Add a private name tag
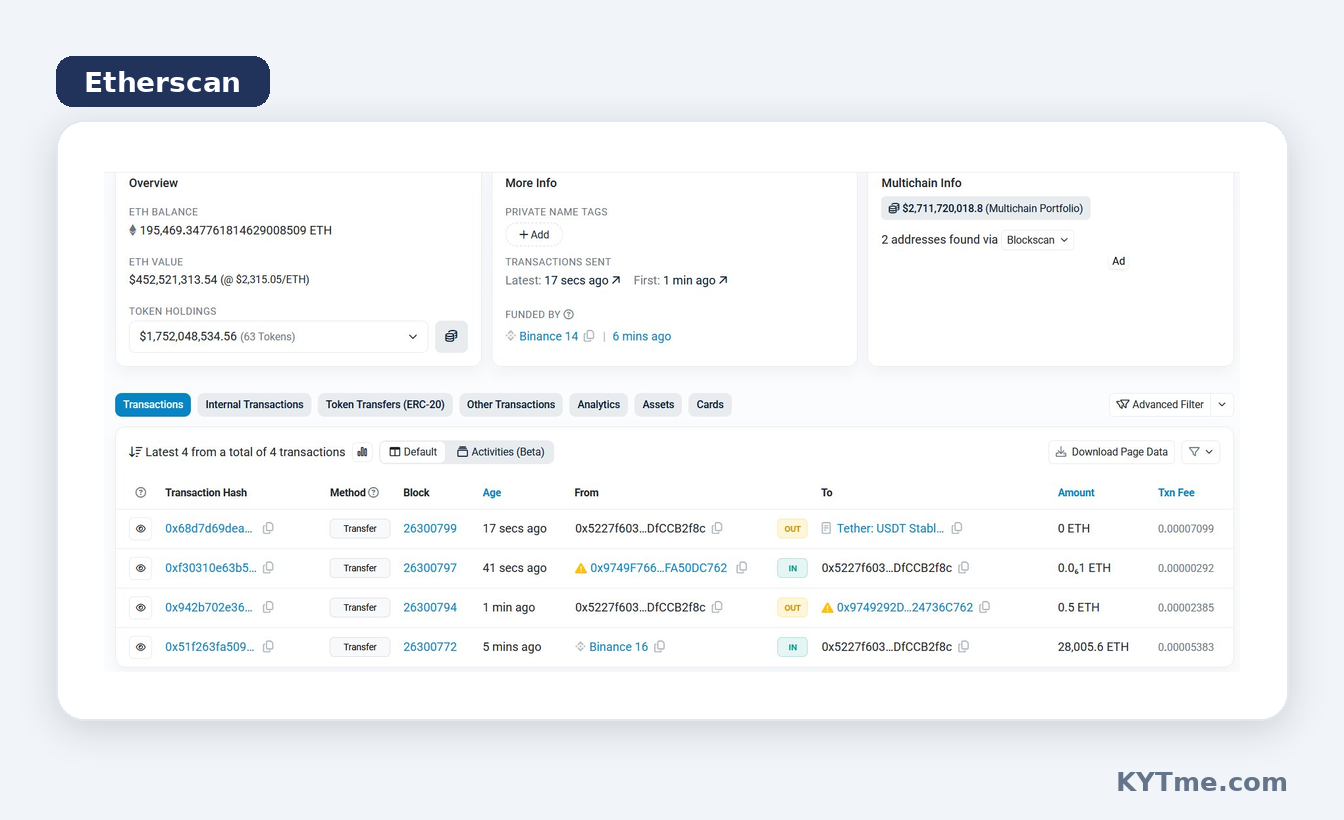 534,235
